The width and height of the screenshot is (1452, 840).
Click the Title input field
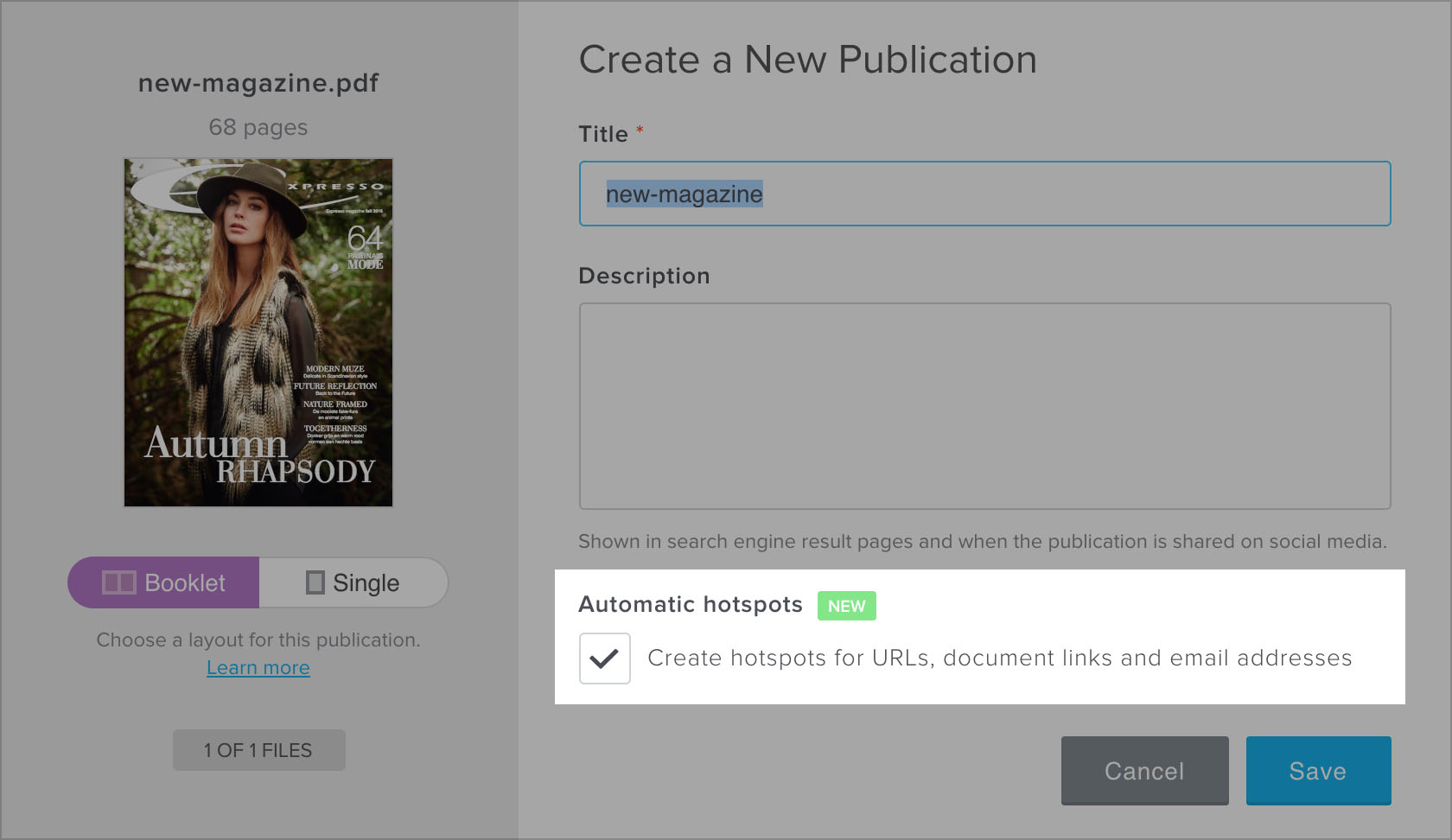click(984, 194)
